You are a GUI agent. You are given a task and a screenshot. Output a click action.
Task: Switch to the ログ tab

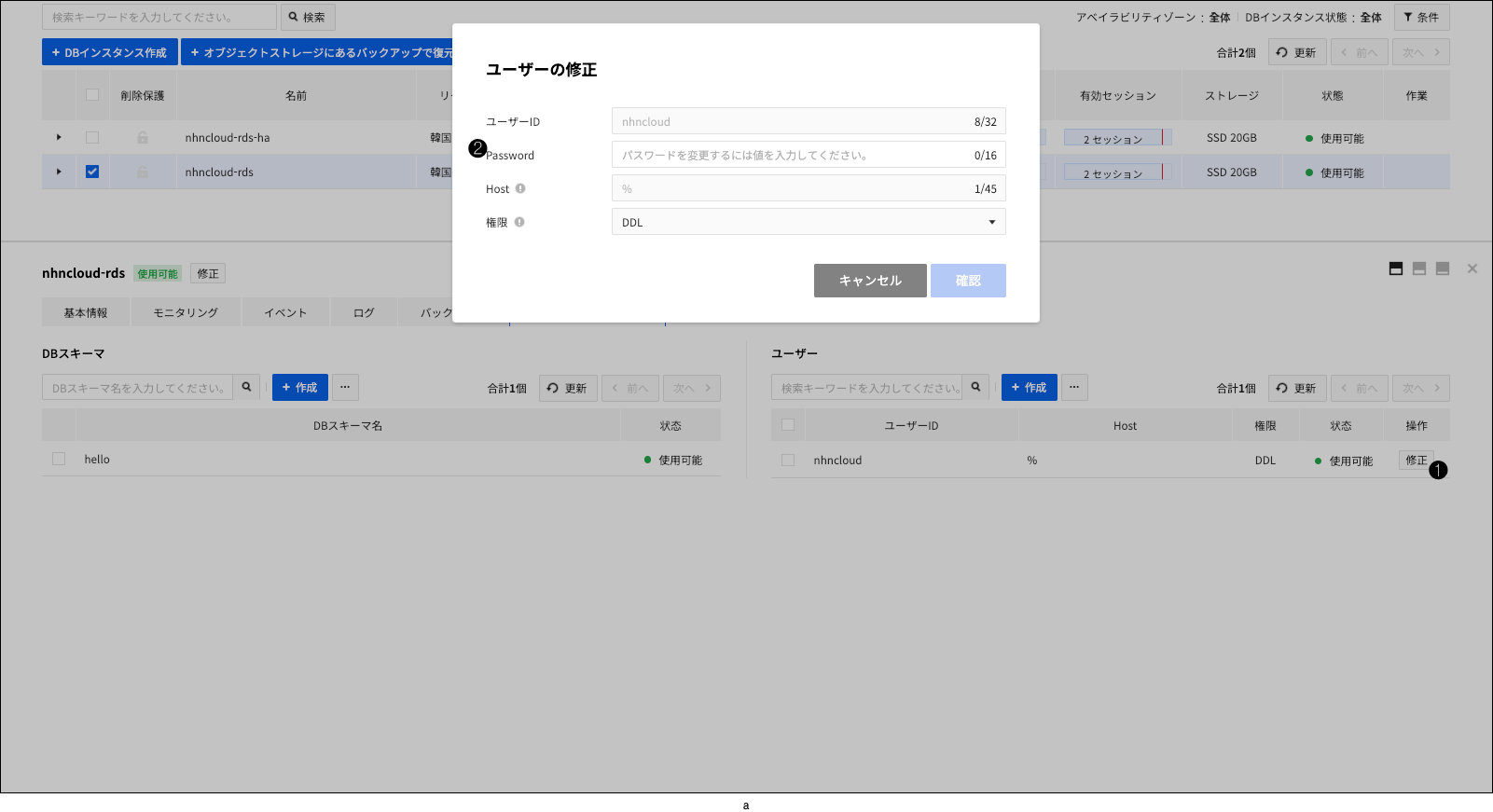tap(364, 312)
